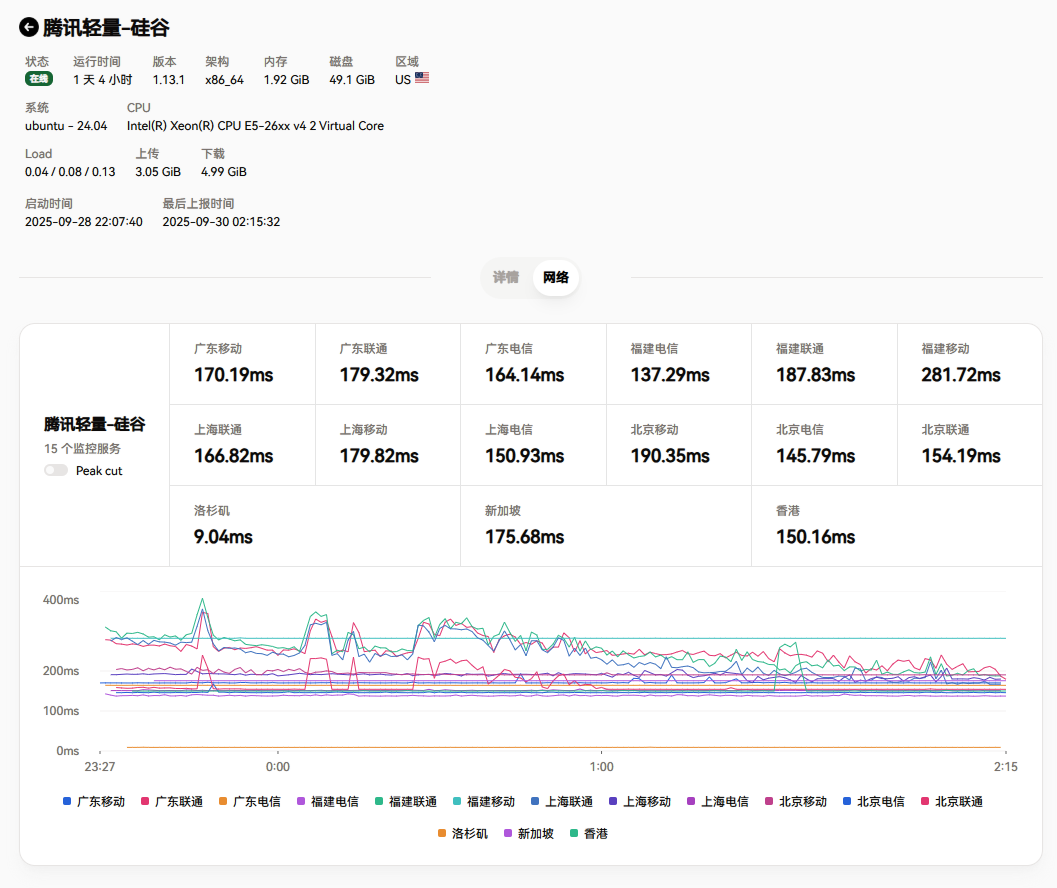Click the green 在线 status badge
The image size is (1057, 888).
point(39,79)
